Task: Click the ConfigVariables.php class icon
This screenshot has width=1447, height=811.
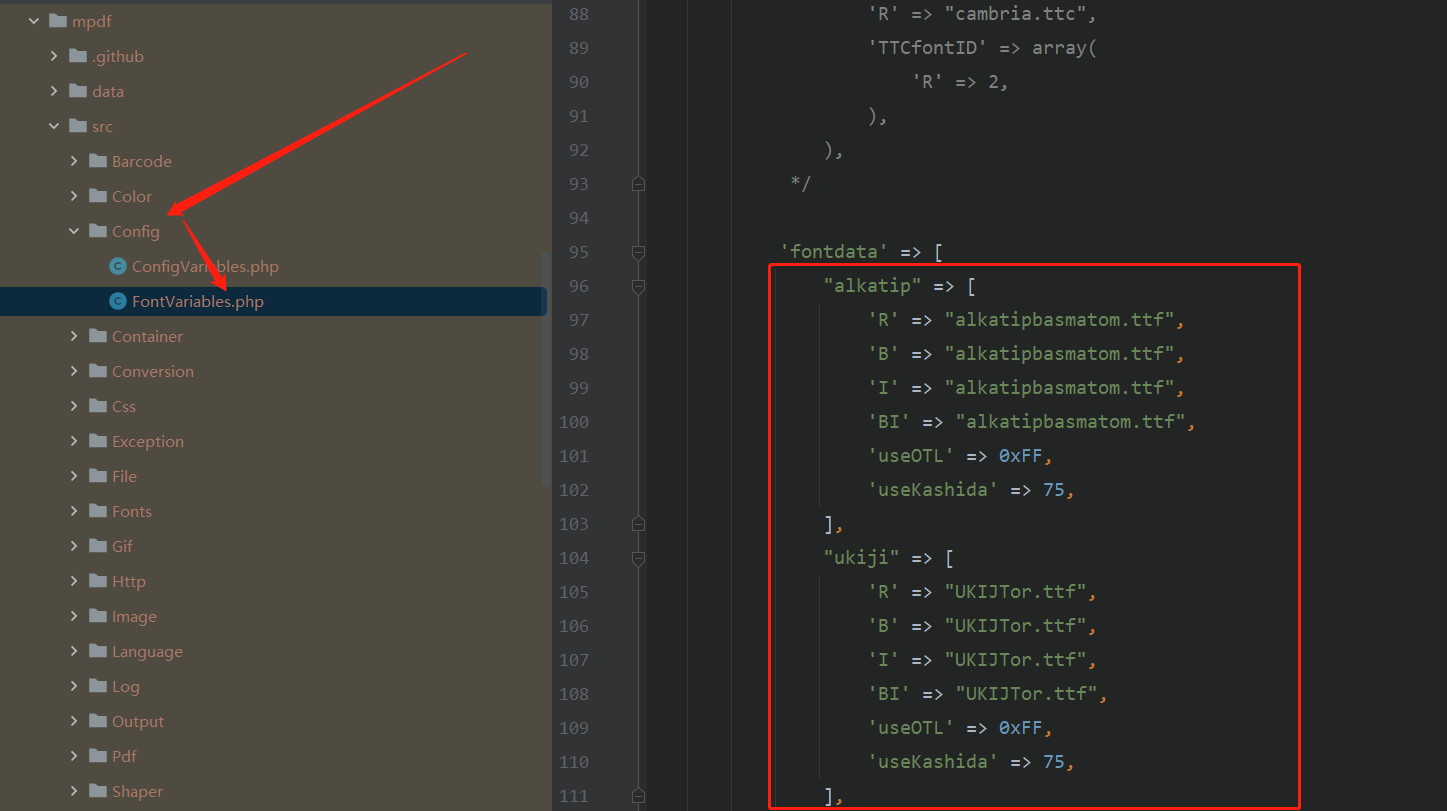Action: (117, 266)
